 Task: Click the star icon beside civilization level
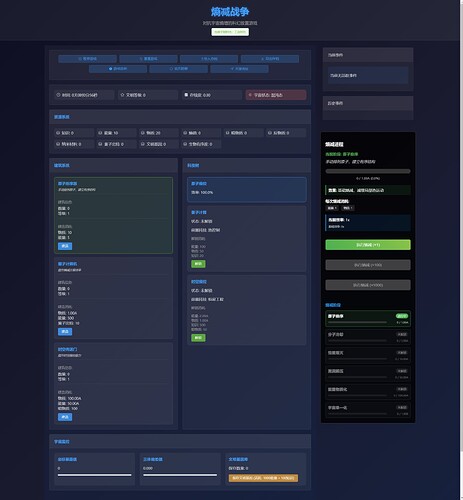coord(122,95)
